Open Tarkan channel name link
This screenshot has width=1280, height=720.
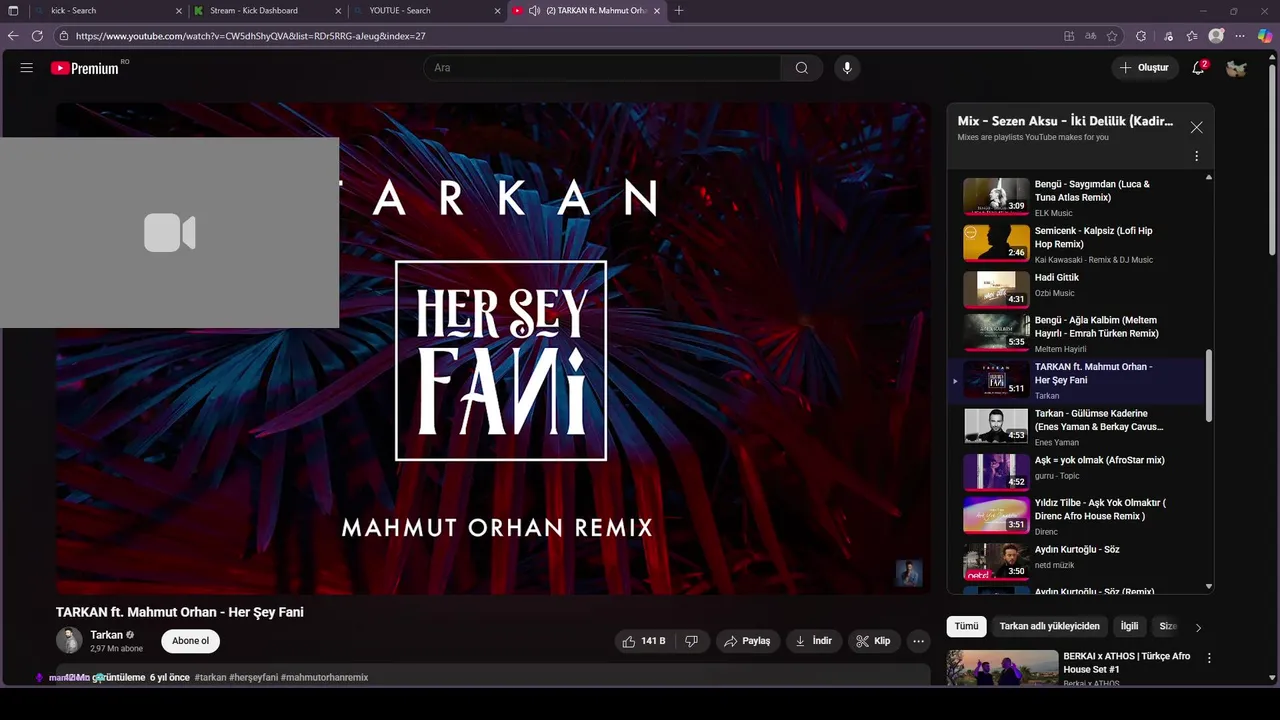point(106,635)
